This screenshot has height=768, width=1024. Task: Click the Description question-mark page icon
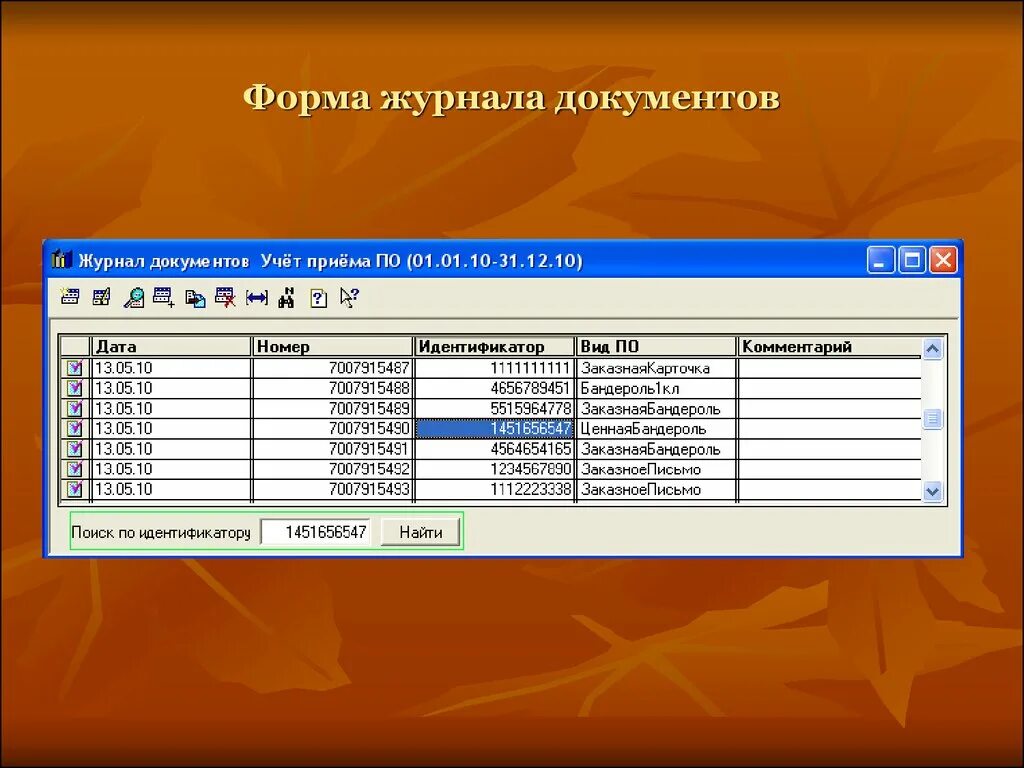pyautogui.click(x=318, y=298)
